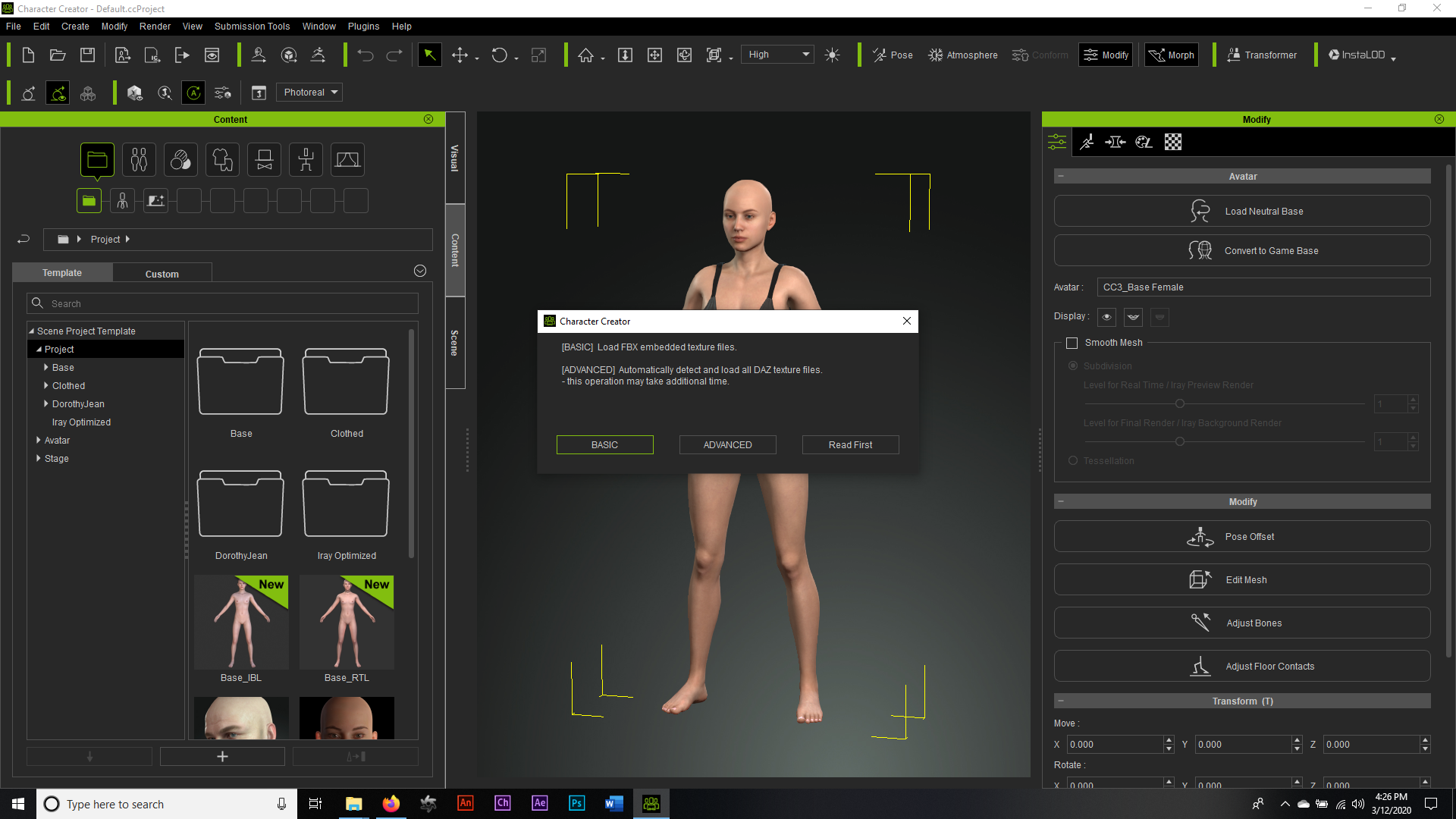This screenshot has height=819, width=1456.
Task: Click the Redo arrow in toolbar
Action: (x=394, y=55)
